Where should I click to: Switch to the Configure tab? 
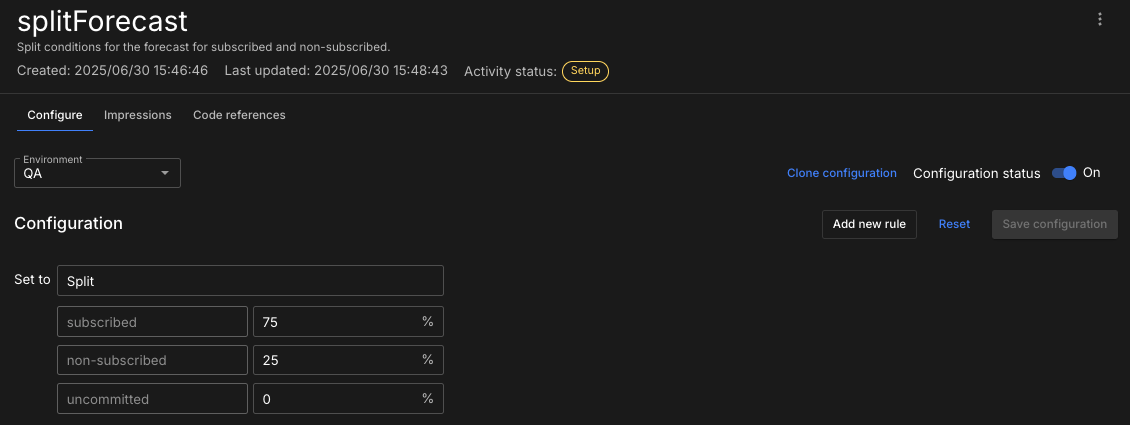coord(55,115)
